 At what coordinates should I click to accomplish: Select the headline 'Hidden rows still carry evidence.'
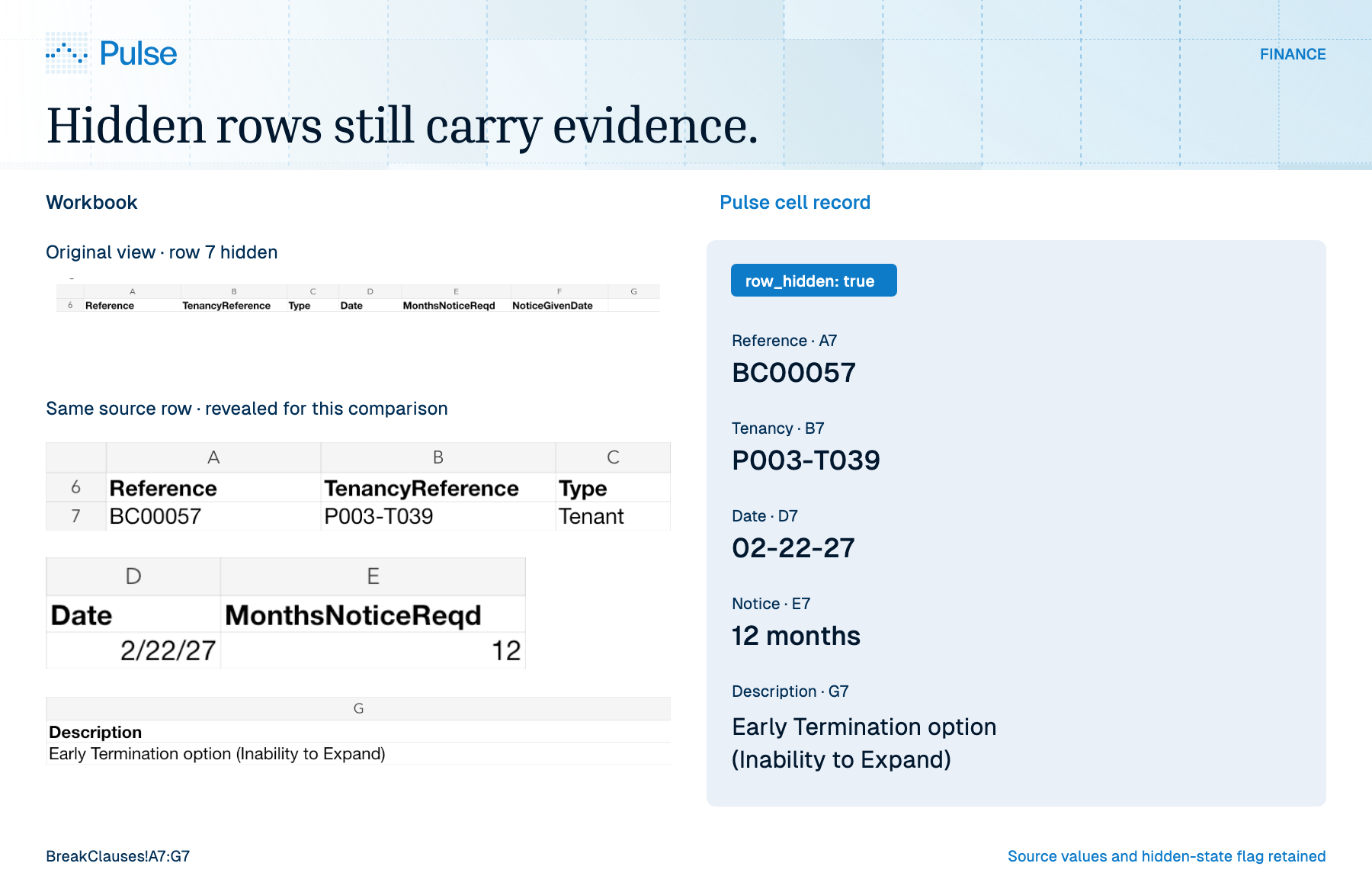click(x=402, y=126)
